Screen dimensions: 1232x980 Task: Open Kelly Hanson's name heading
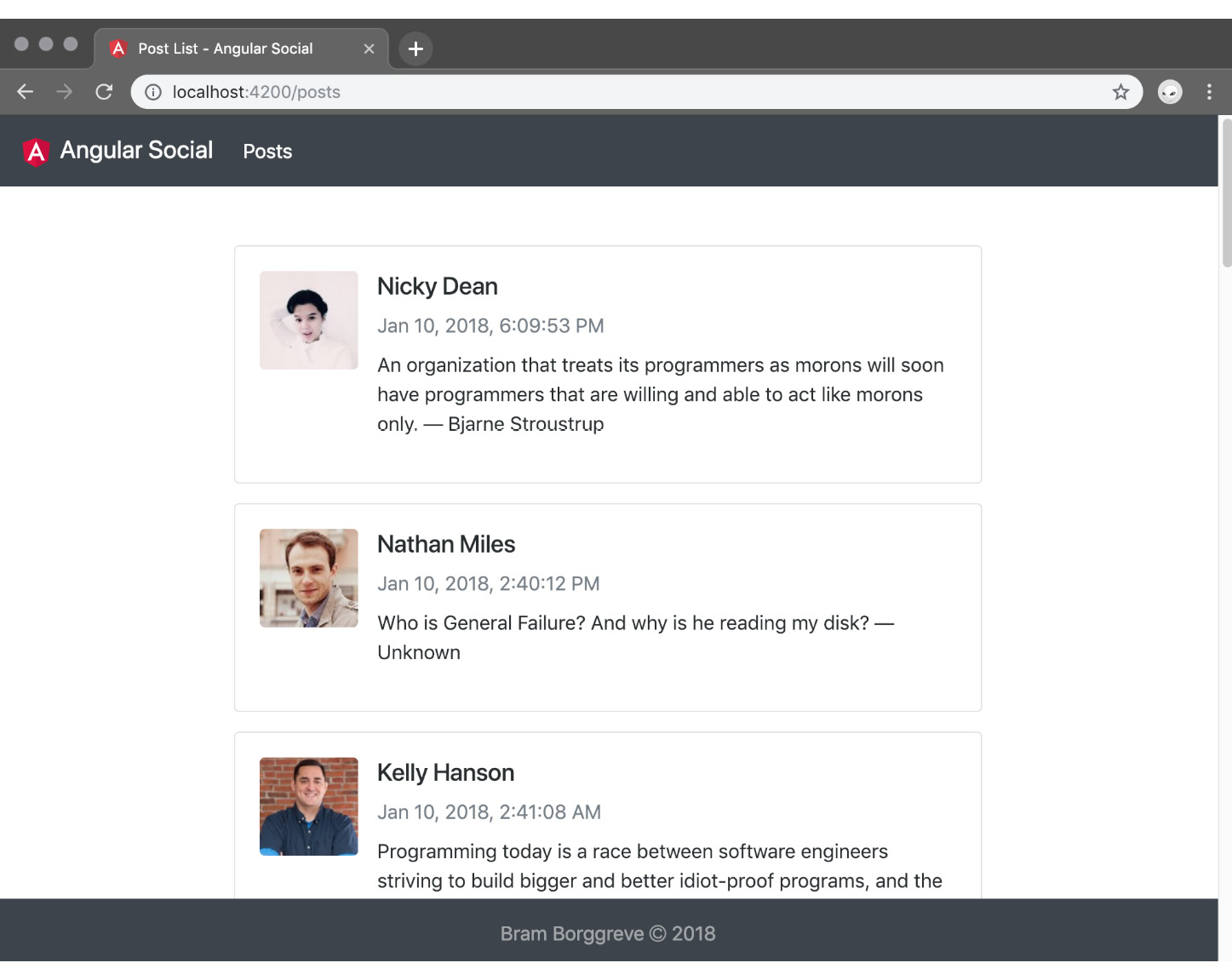pos(446,772)
